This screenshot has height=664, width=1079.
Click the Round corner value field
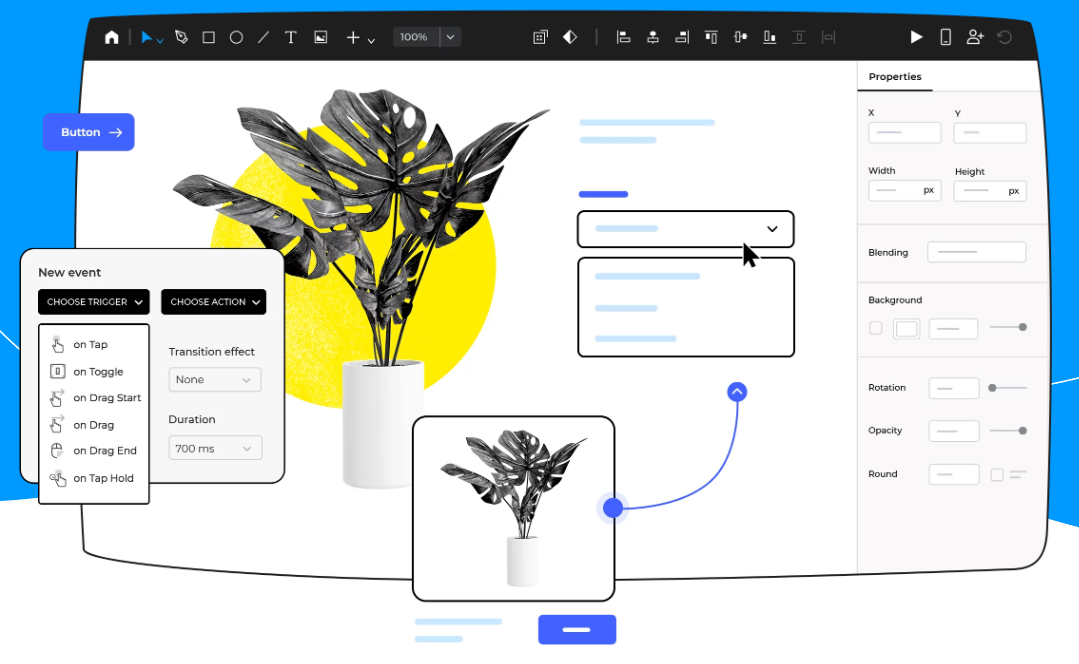coord(954,474)
